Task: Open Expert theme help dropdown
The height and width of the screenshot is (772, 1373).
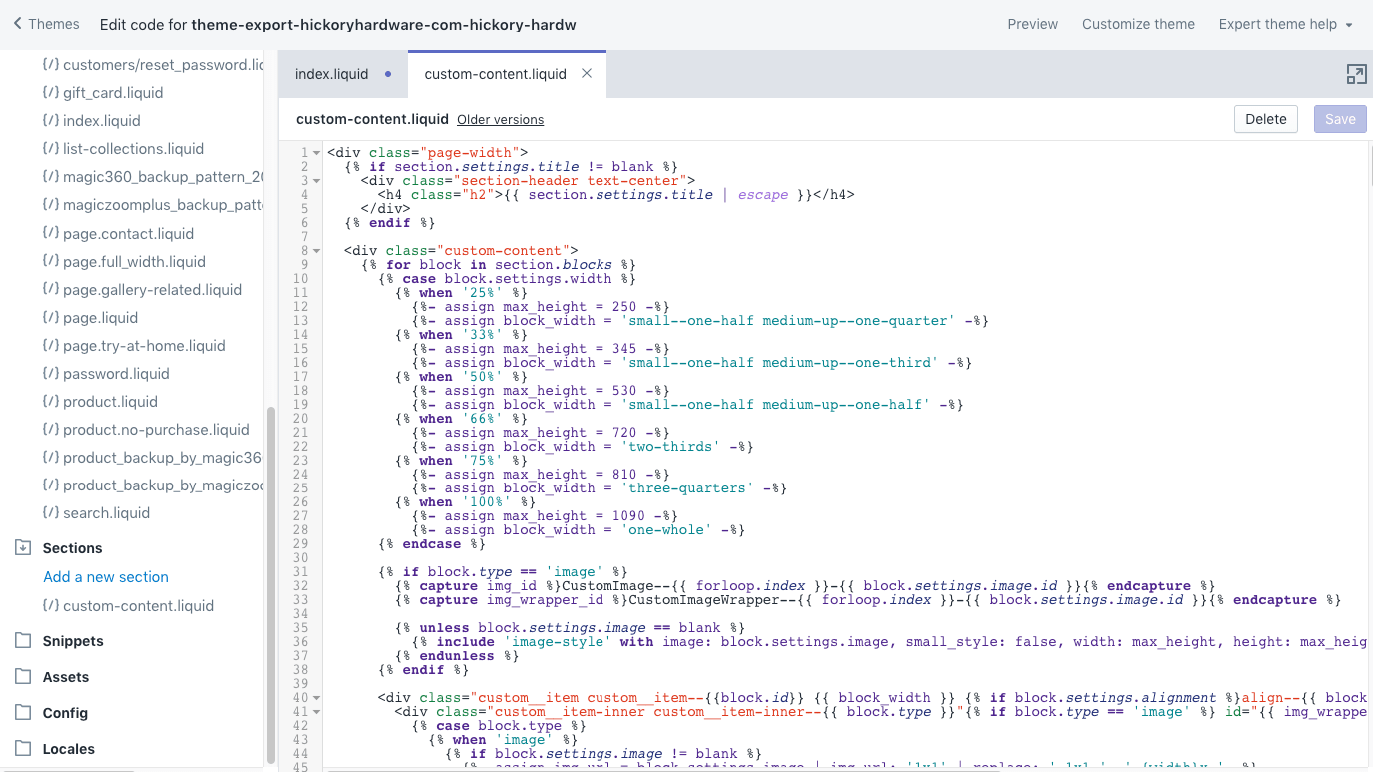Action: pos(1285,24)
